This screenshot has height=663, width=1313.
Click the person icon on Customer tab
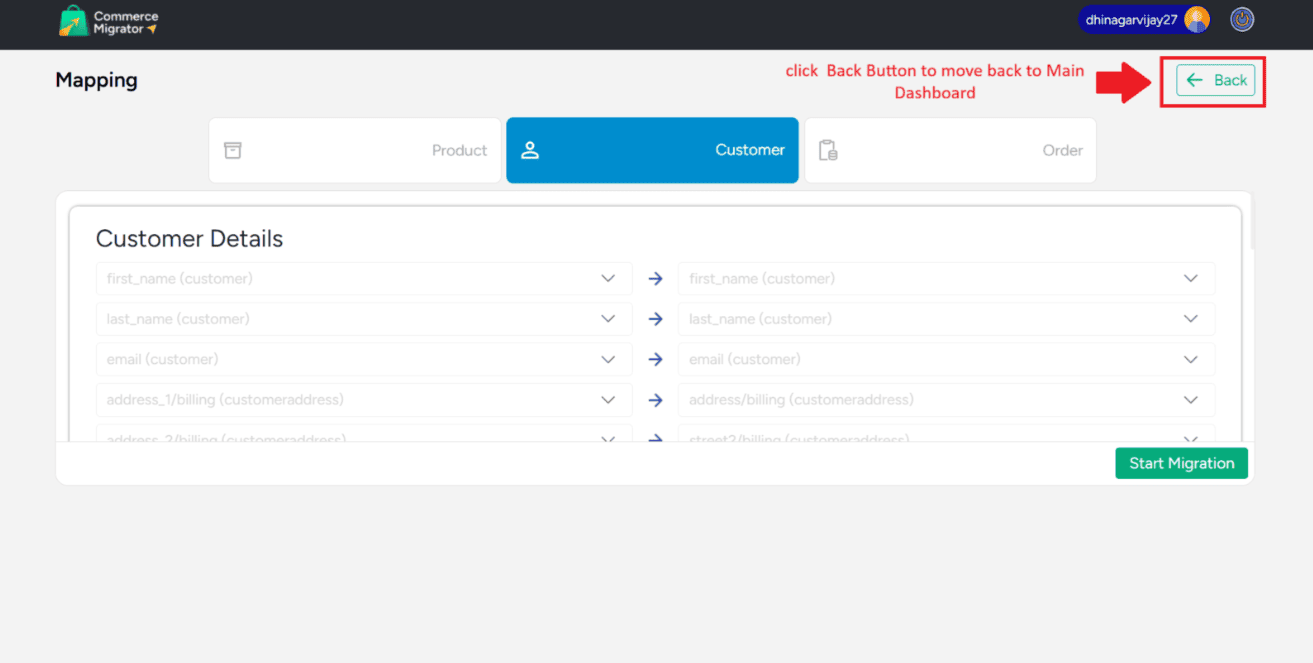530,150
